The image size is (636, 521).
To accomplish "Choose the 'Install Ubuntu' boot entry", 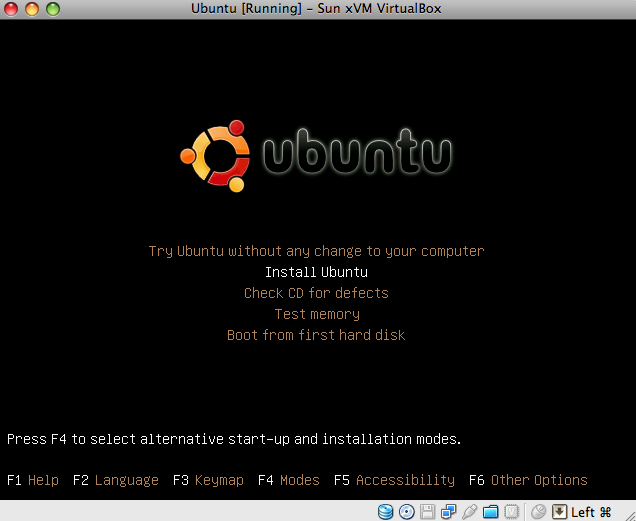I will click(x=316, y=272).
